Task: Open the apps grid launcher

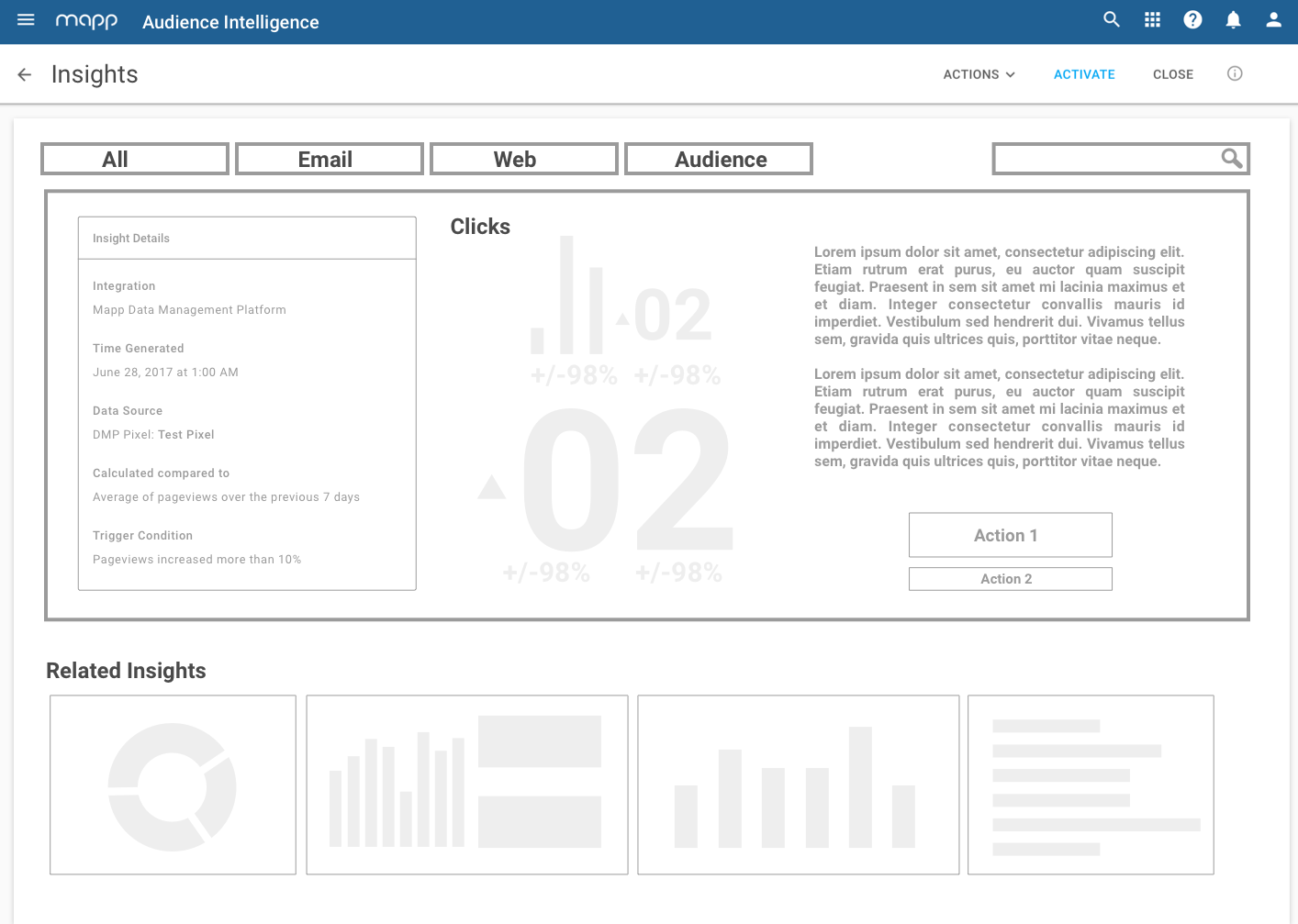Action: point(1152,19)
